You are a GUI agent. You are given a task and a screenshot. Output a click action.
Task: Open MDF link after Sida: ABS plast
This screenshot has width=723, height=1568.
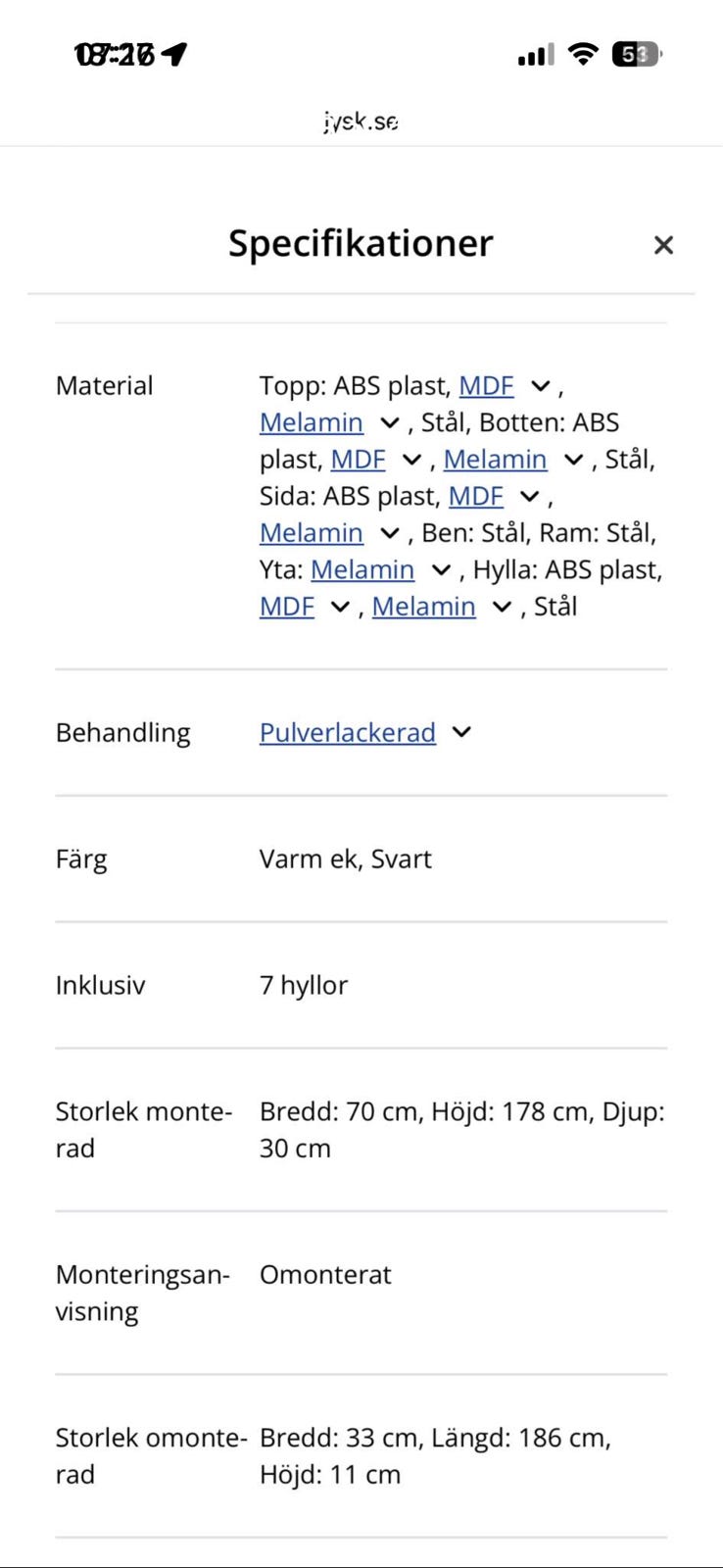(x=475, y=496)
